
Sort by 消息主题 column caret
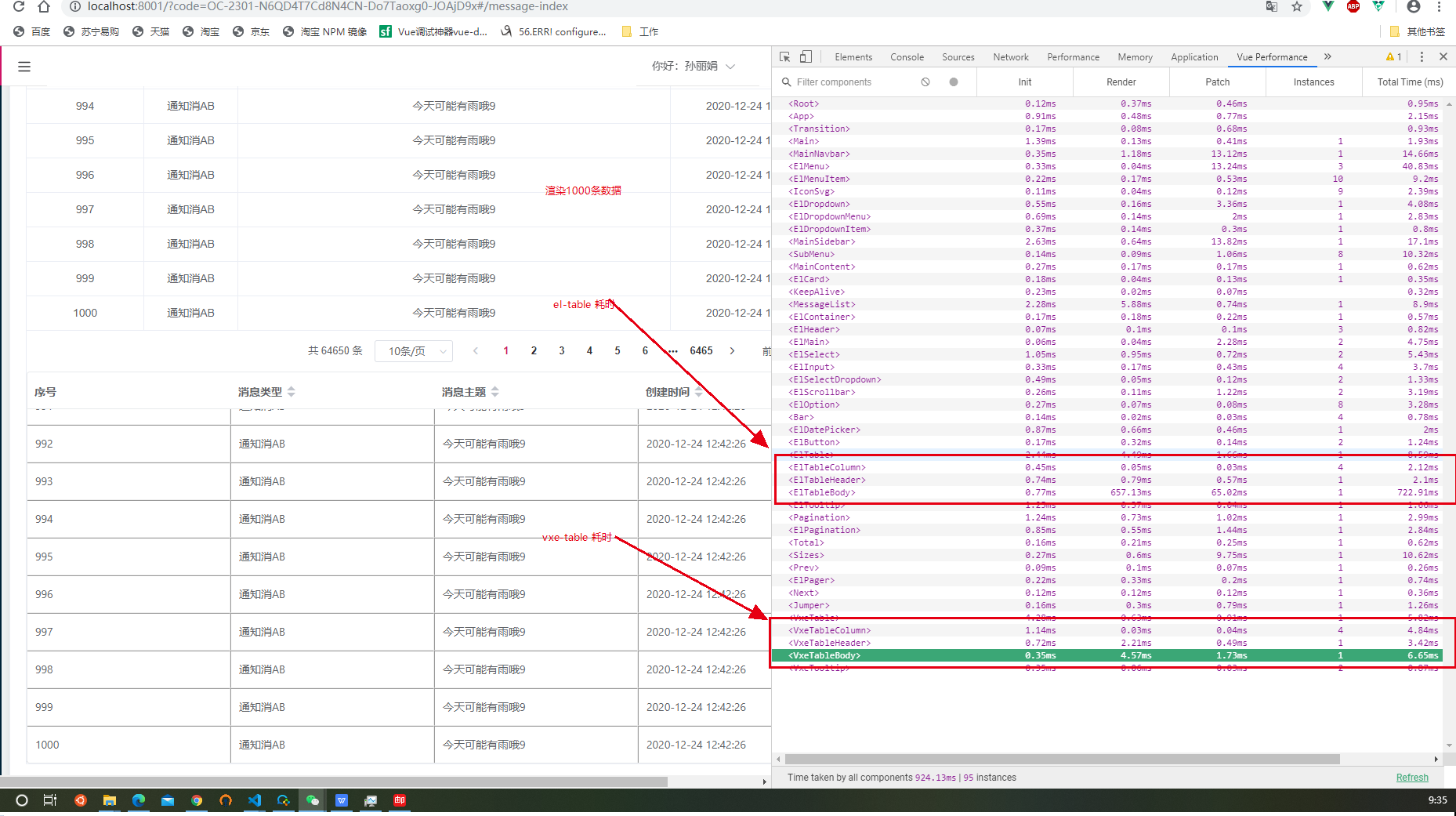pos(495,392)
